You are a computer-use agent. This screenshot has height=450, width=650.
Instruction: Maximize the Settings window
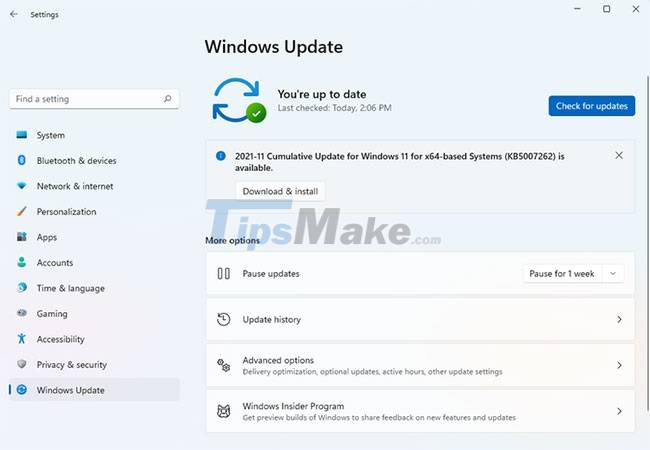coord(606,9)
